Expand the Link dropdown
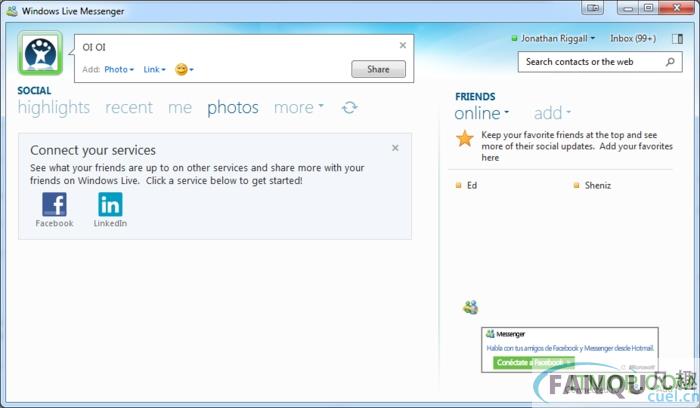700x408 pixels. 154,70
